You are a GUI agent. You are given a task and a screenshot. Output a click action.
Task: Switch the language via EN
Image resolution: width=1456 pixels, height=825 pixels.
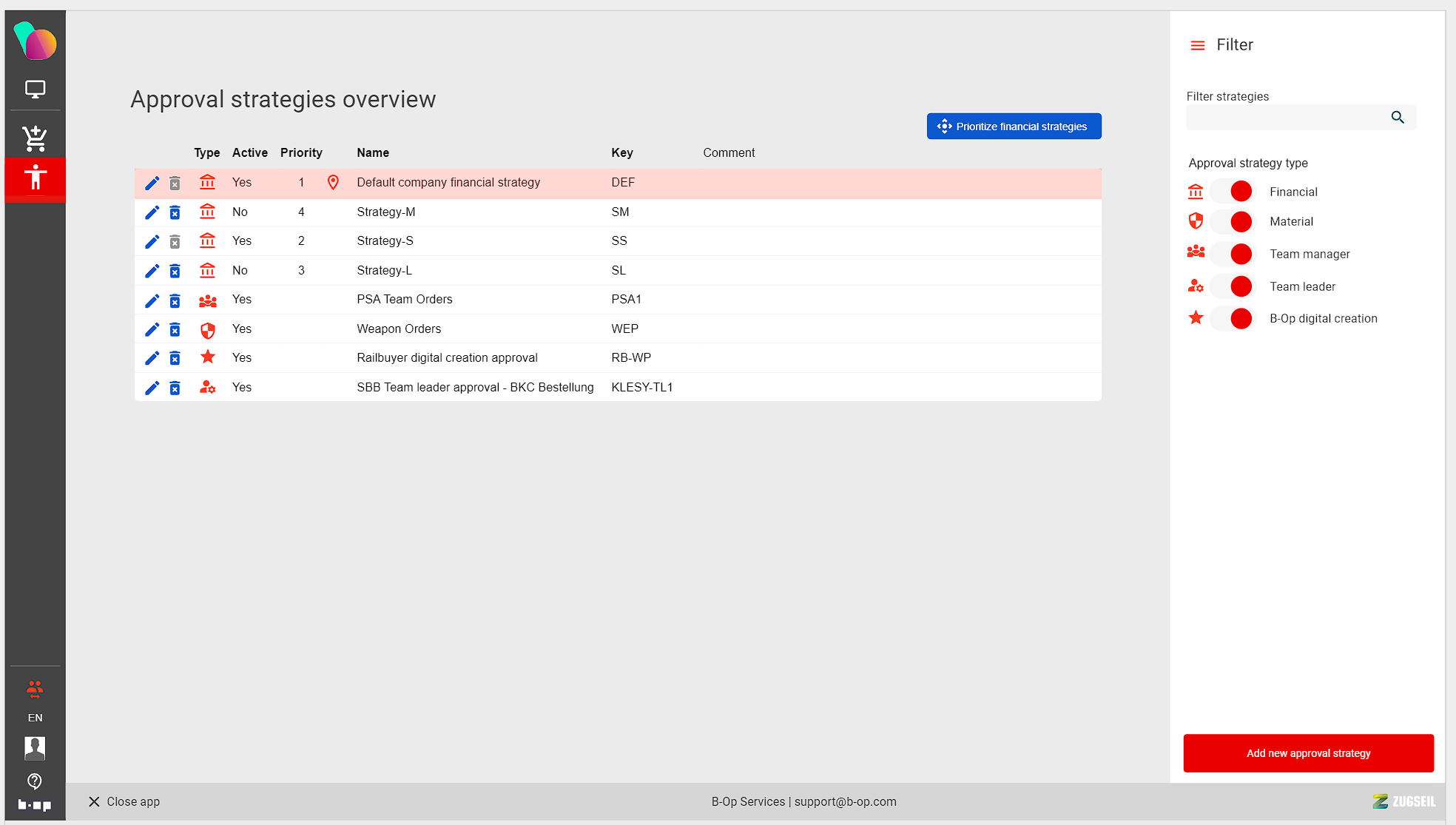tap(35, 718)
